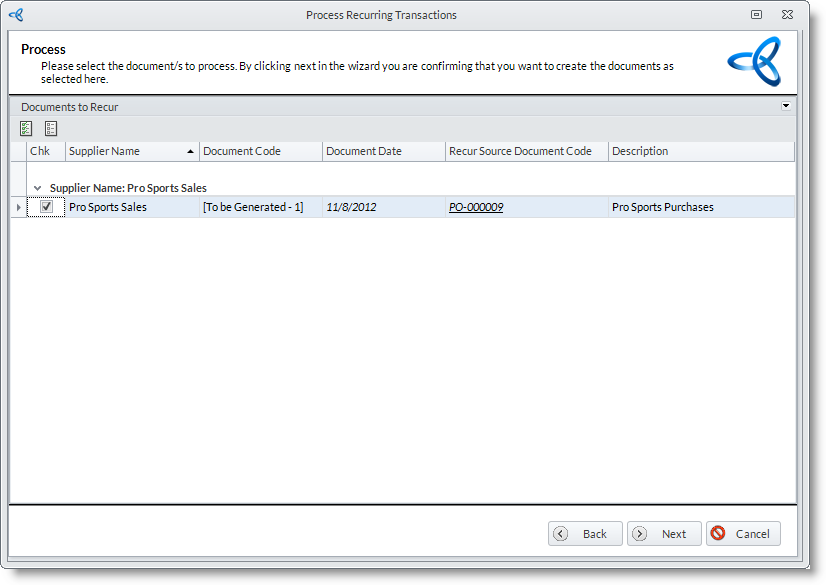
Task: Click the Description column header
Action: point(700,152)
